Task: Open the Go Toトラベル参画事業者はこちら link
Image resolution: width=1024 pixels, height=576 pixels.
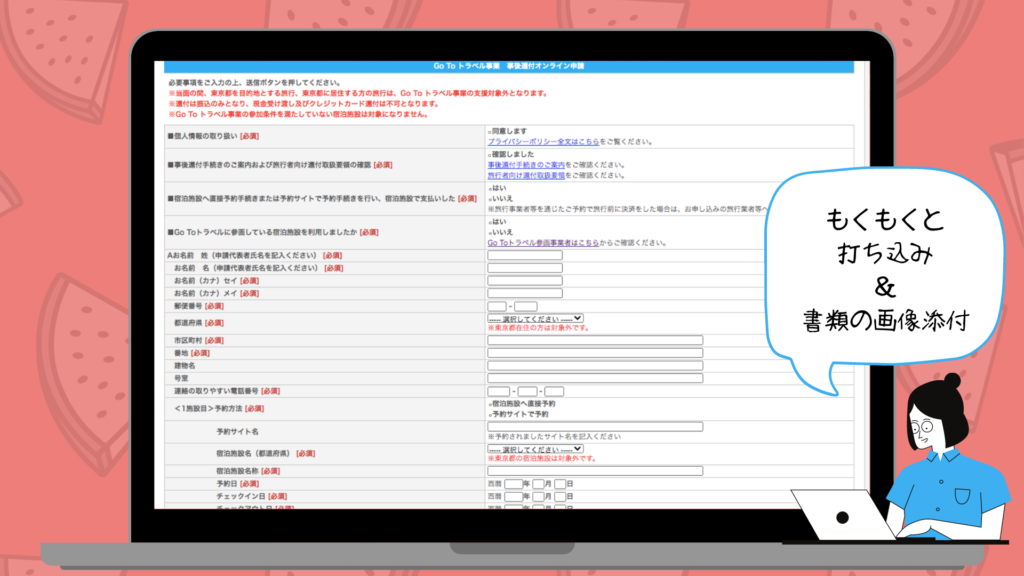Action: [x=543, y=243]
